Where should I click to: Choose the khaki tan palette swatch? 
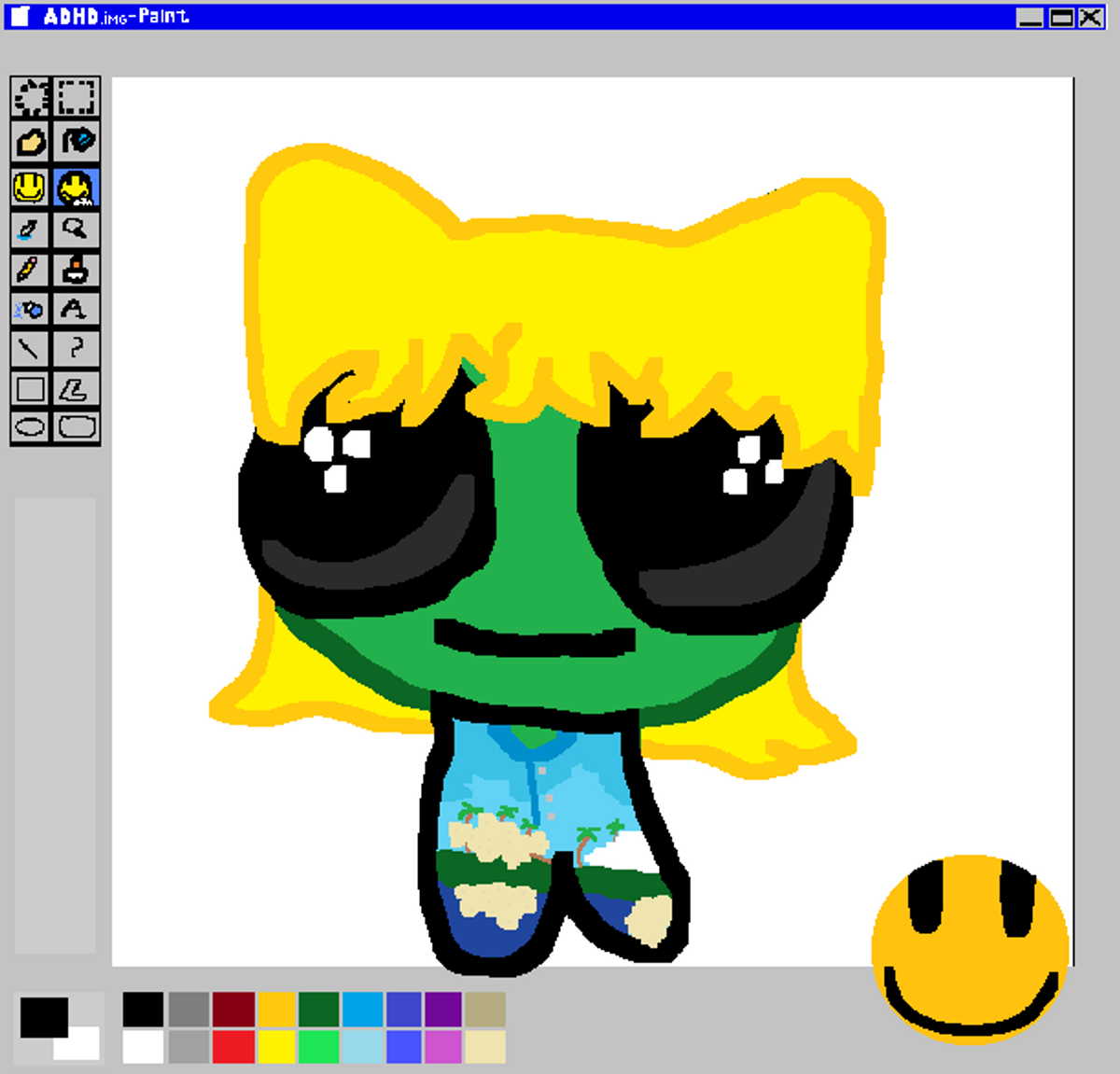(x=485, y=1010)
